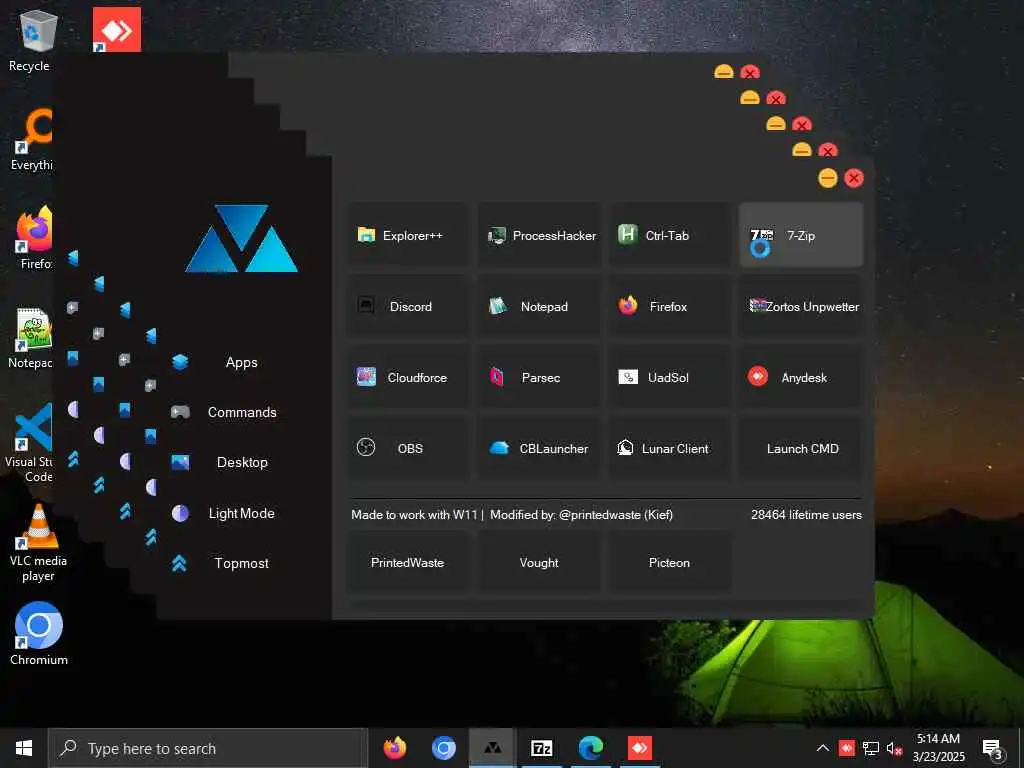Open Firefox in the launcher grid
Image resolution: width=1024 pixels, height=768 pixels.
[x=669, y=306]
